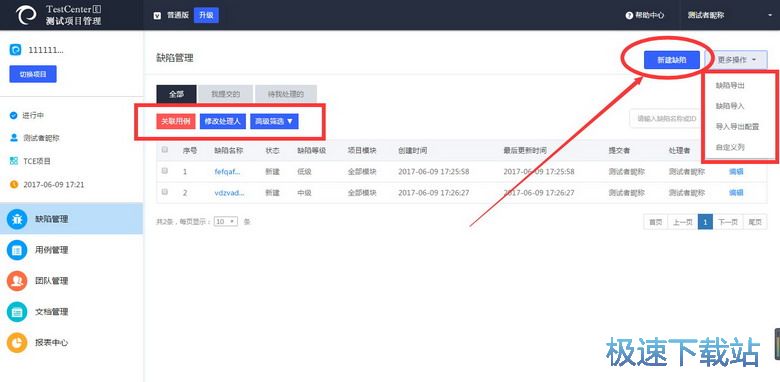
Task: Go to 上一页 previous page
Action: click(x=682, y=222)
